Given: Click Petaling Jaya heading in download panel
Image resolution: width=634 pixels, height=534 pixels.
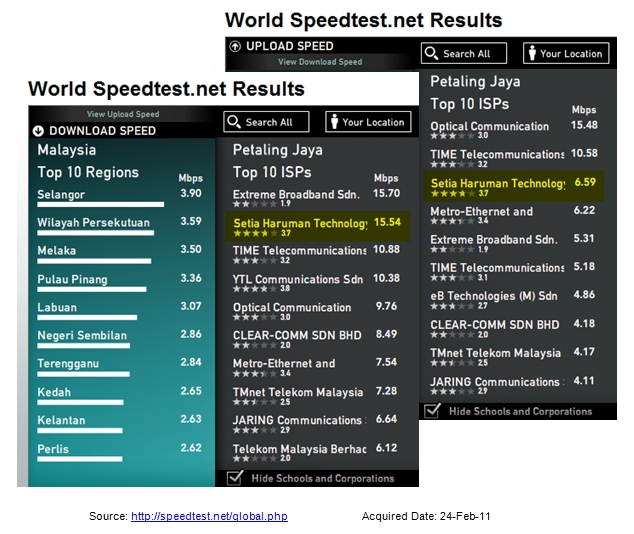Looking at the screenshot, I should click(278, 150).
